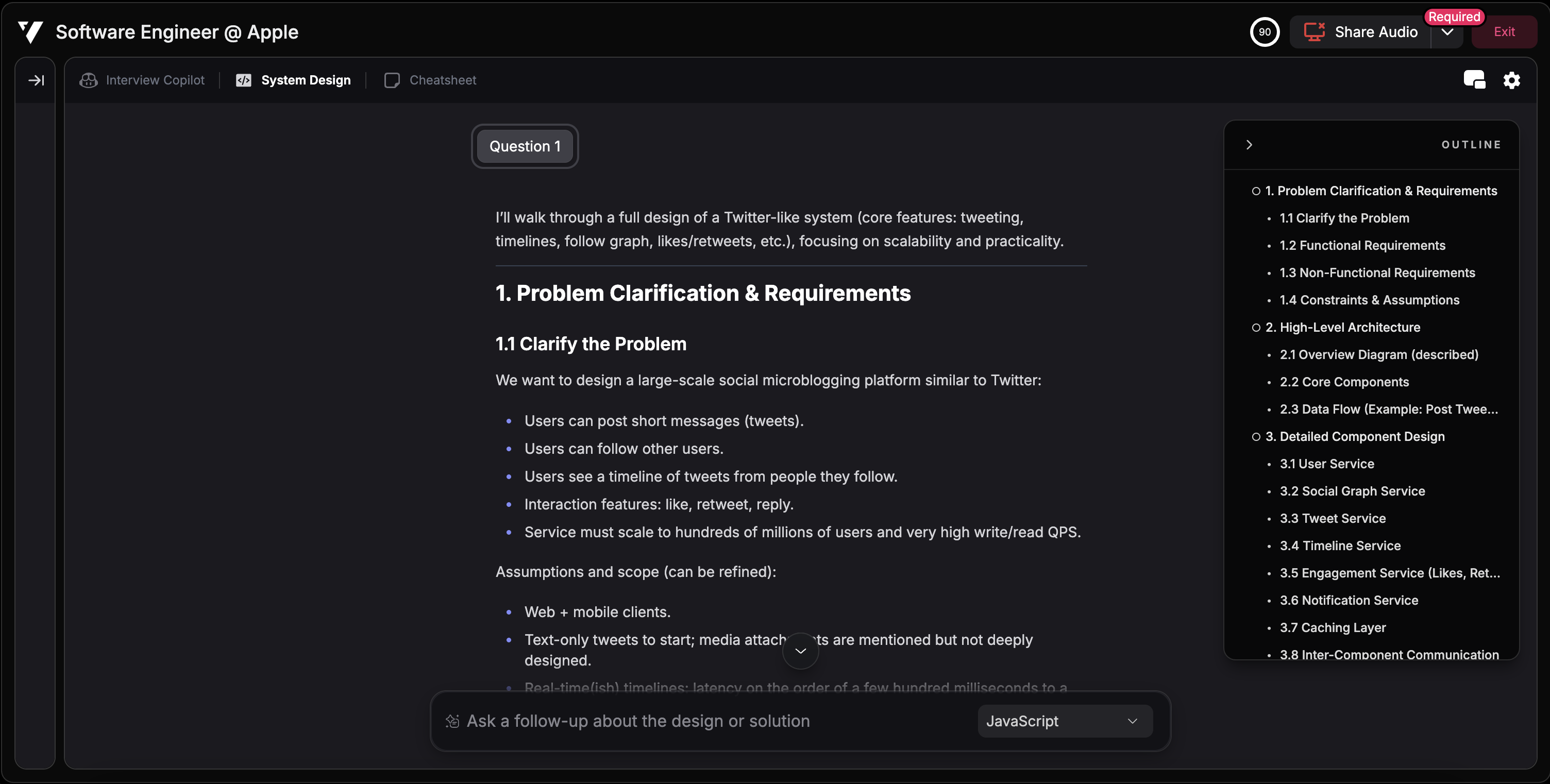The image size is (1550, 784).
Task: Jump to 3.4 Timeline Service
Action: (1340, 546)
